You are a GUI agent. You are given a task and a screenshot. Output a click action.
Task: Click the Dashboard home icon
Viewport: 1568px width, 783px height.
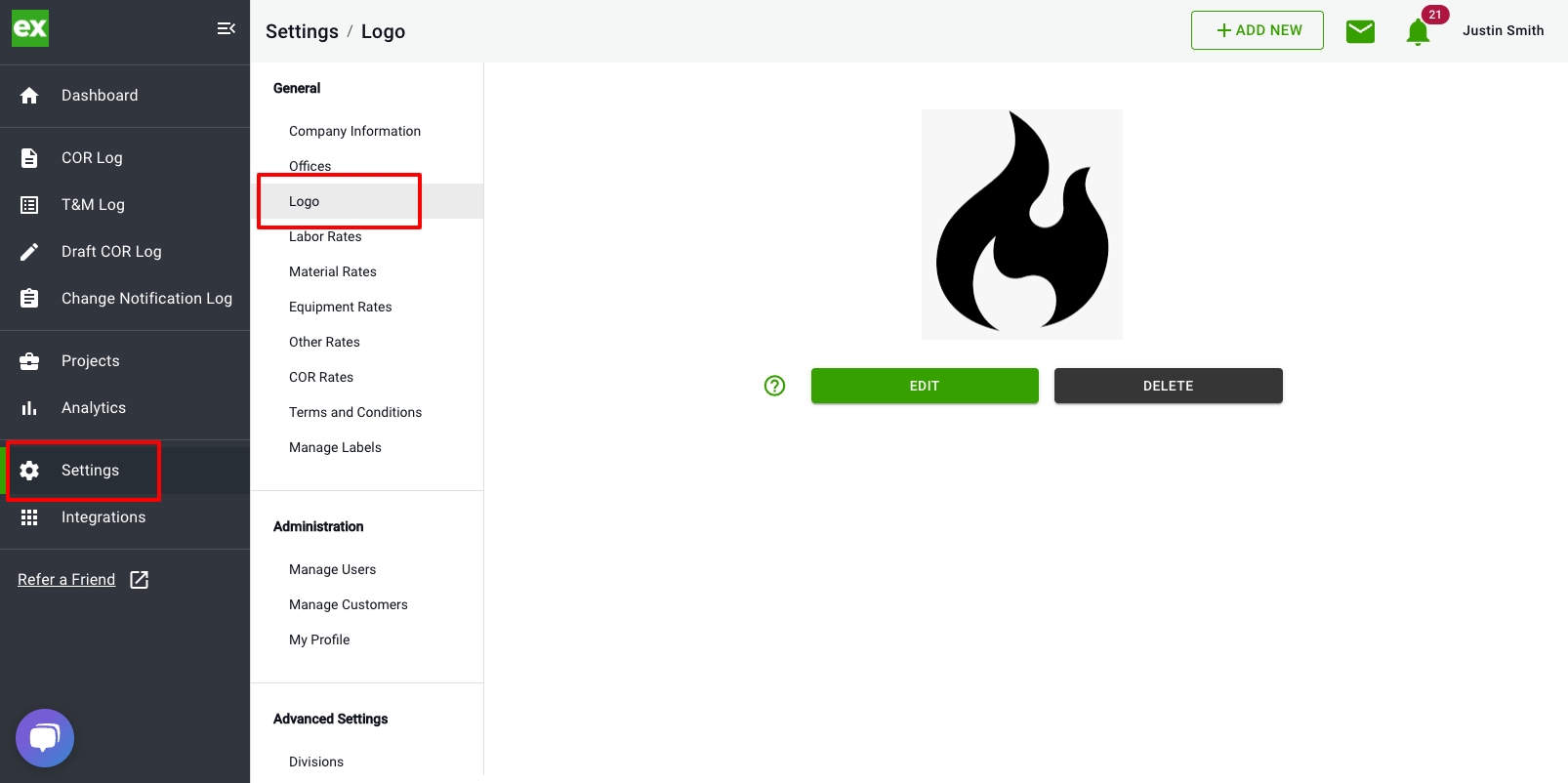coord(29,96)
